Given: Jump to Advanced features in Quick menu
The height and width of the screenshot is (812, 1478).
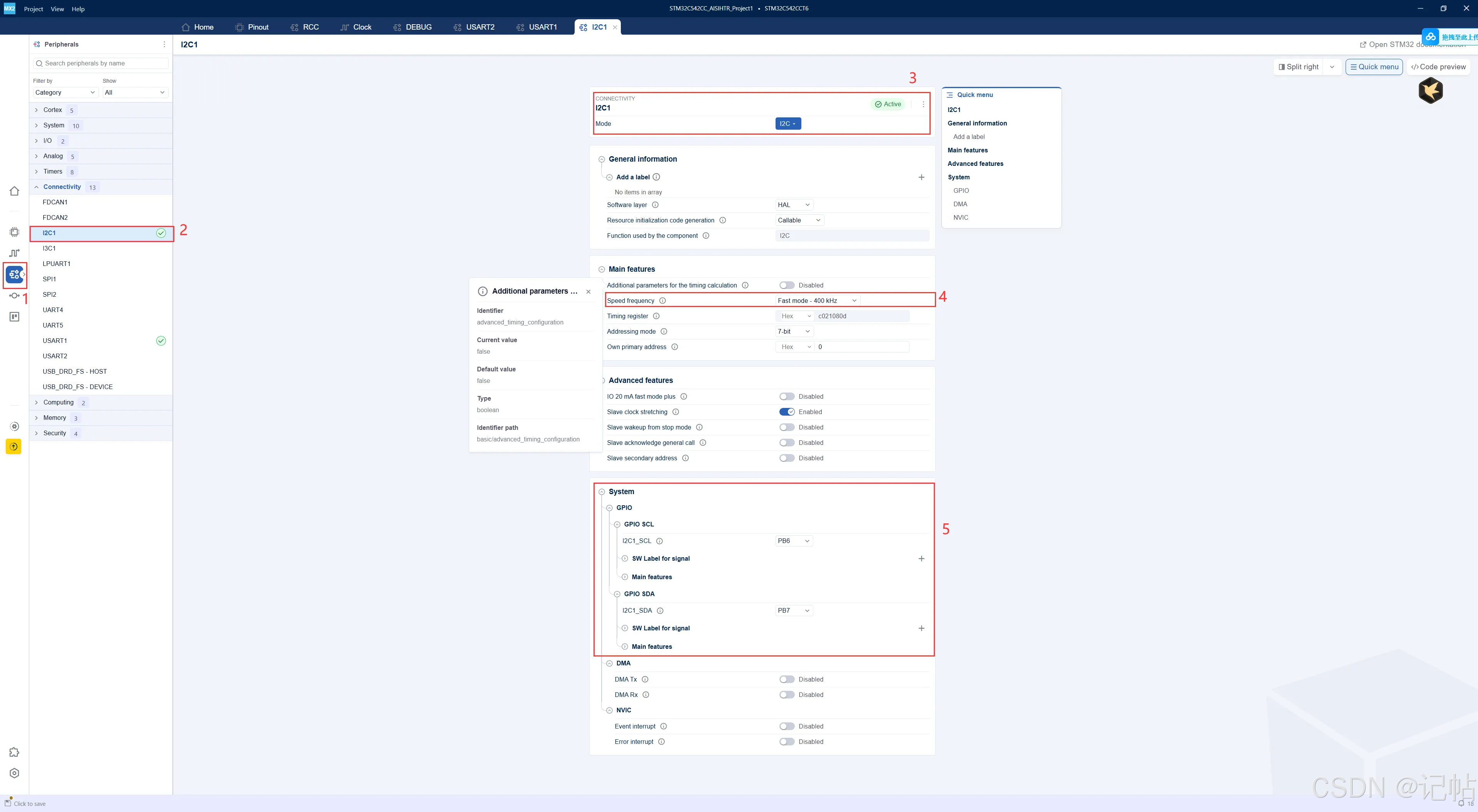Looking at the screenshot, I should click(x=975, y=164).
